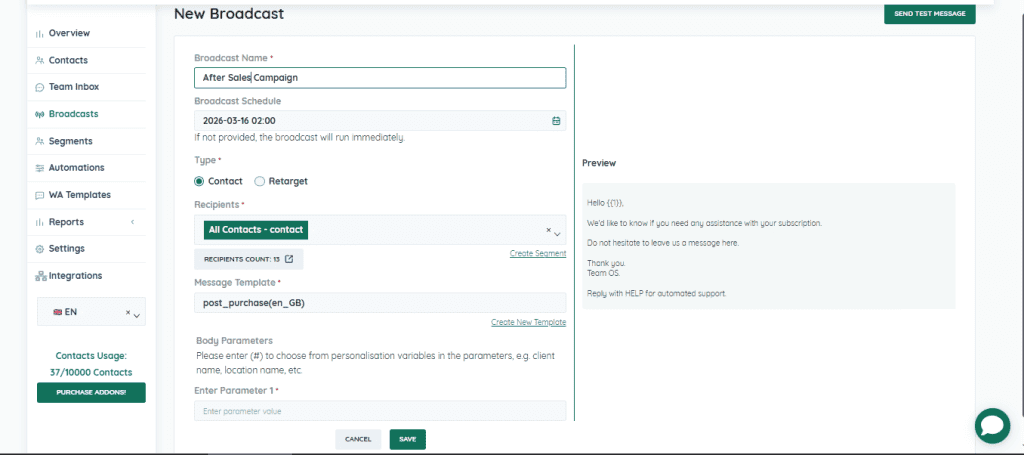
Task: Expand the EN language selector dropdown
Action: pos(136,316)
